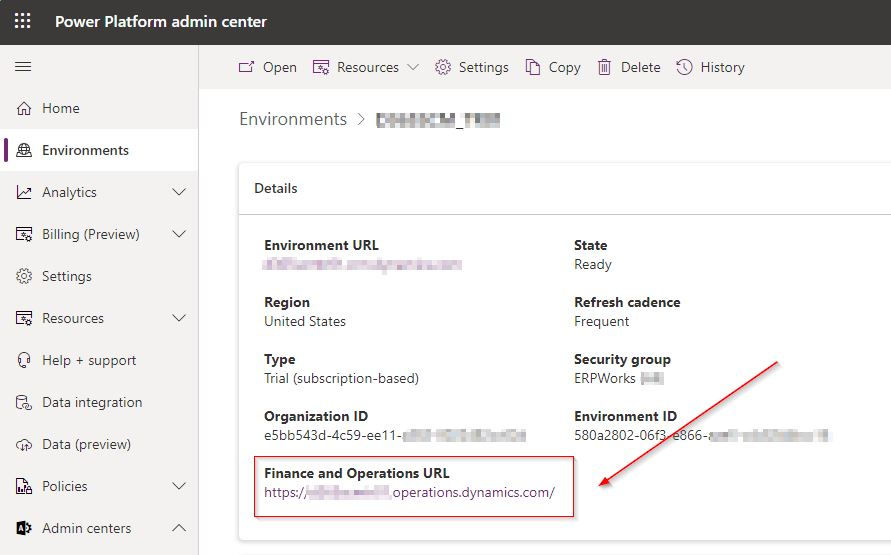Click the Organization ID value

pos(395,436)
